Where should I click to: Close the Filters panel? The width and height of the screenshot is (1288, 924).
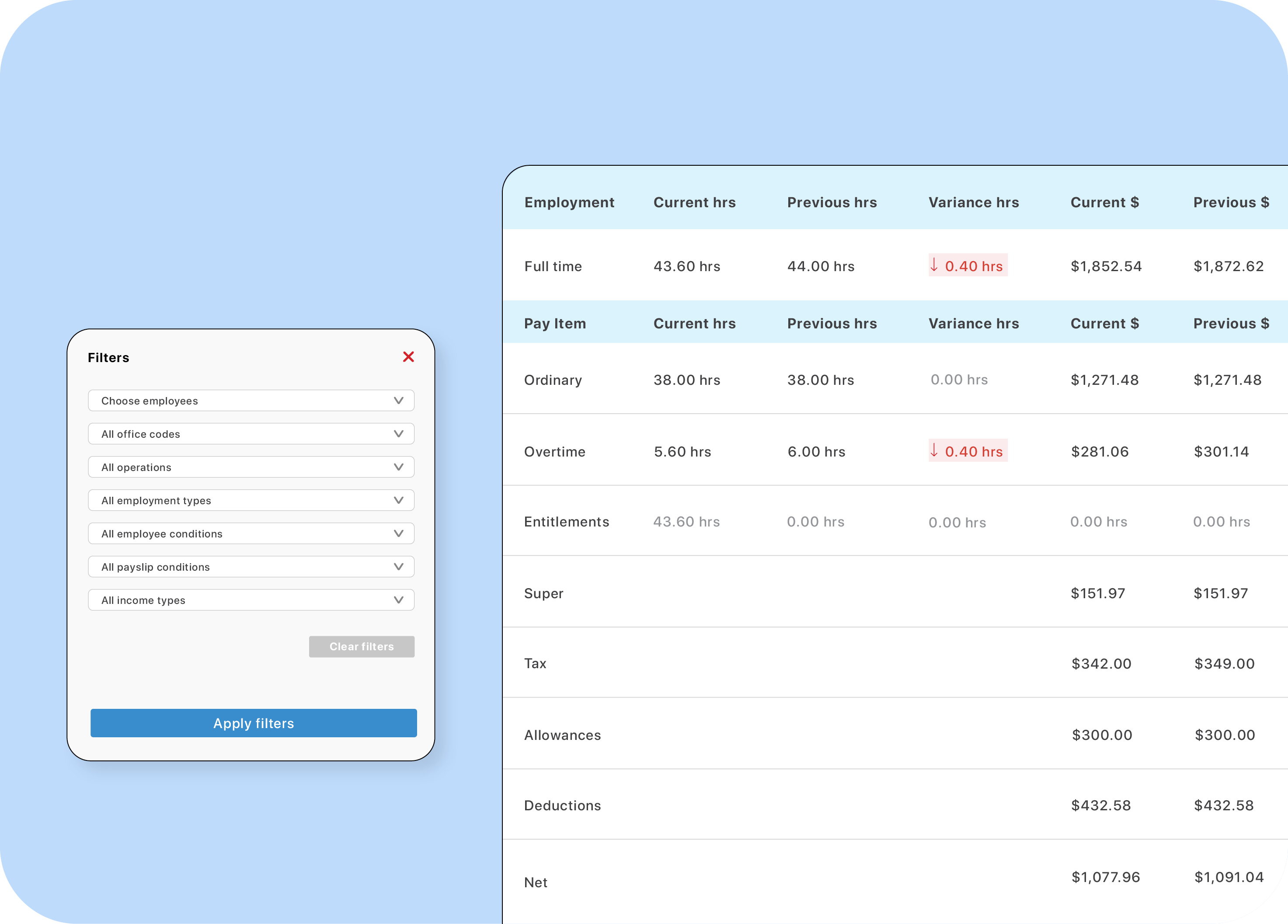point(408,357)
